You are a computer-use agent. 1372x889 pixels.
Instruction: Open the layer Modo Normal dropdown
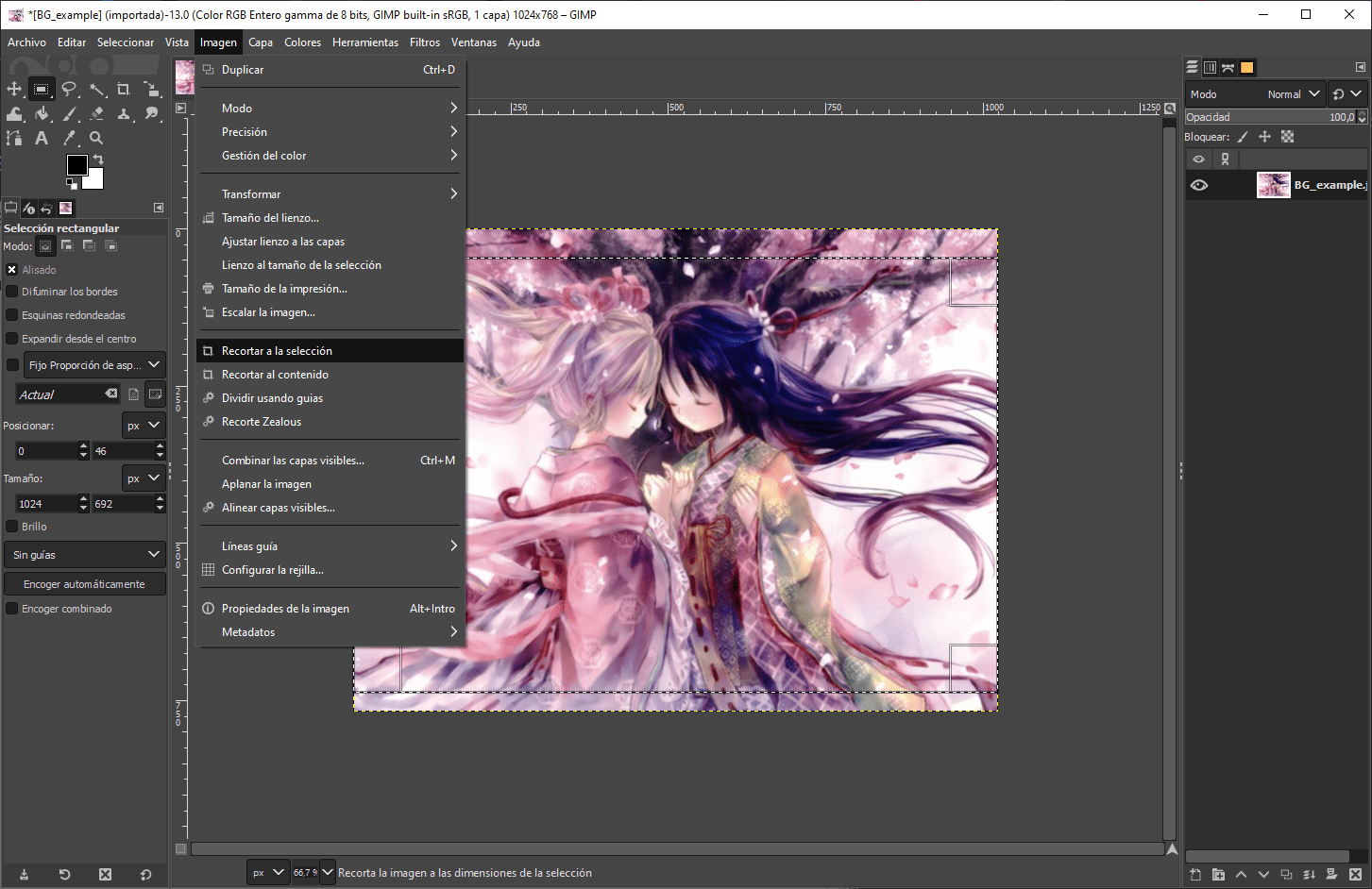pos(1255,94)
